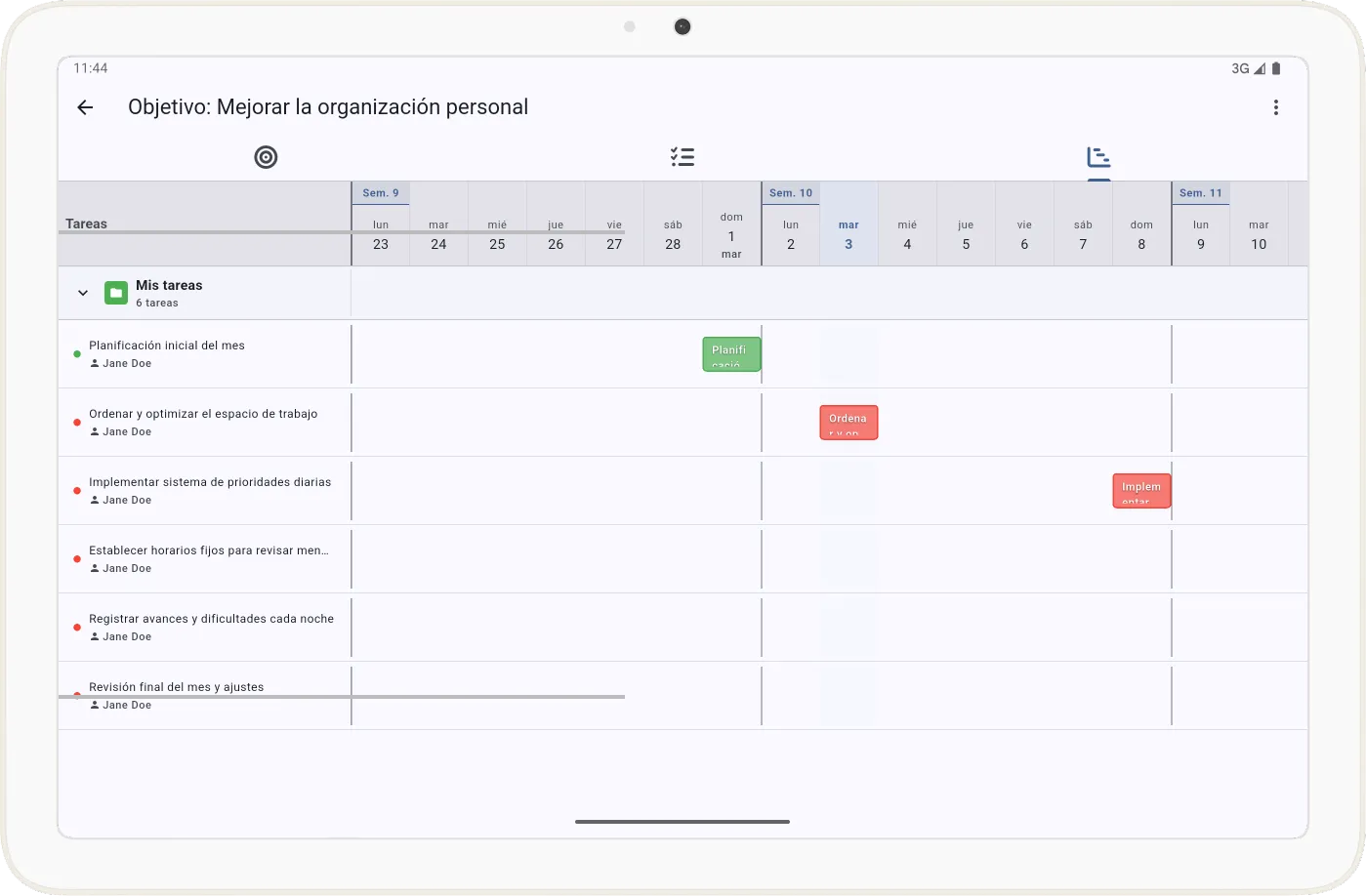Viewport: 1366px width, 896px height.
Task: Collapse the Mis tareas group
Action: [x=83, y=292]
